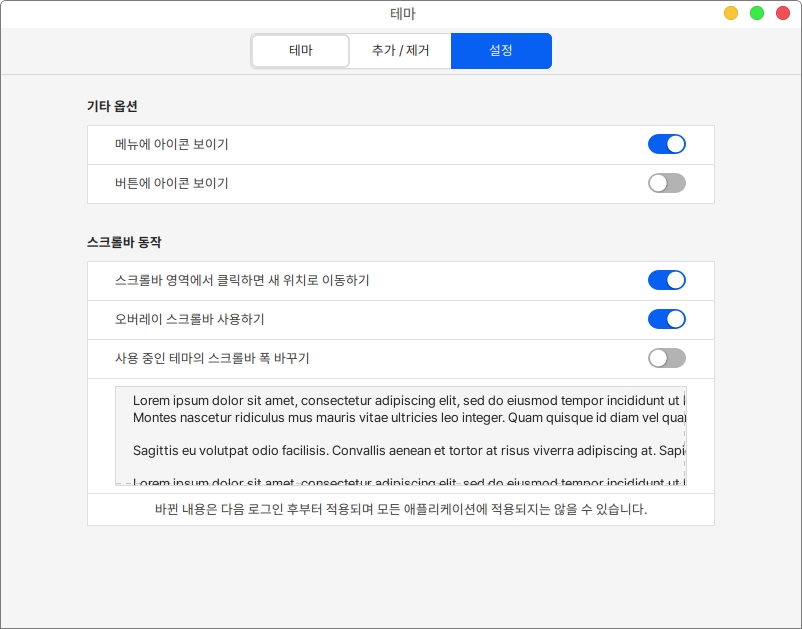Turn off 스크롤바 영역에서 클릭하면 새 위치로 이동하기

click(666, 280)
